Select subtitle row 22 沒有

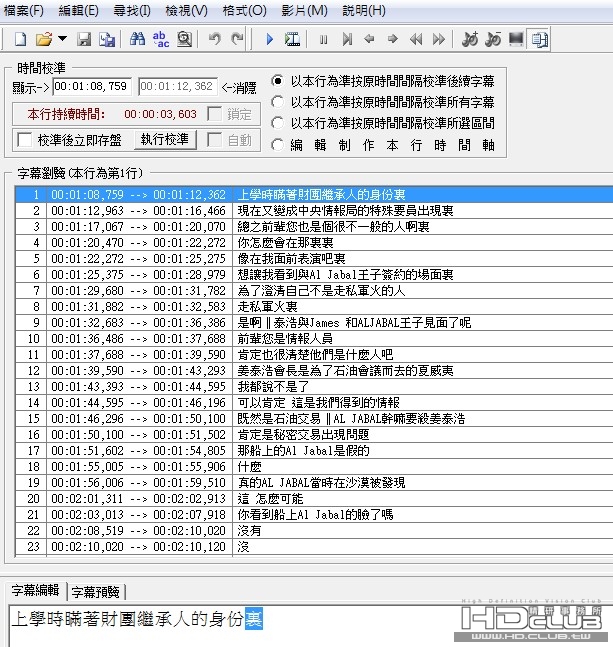[x=314, y=531]
